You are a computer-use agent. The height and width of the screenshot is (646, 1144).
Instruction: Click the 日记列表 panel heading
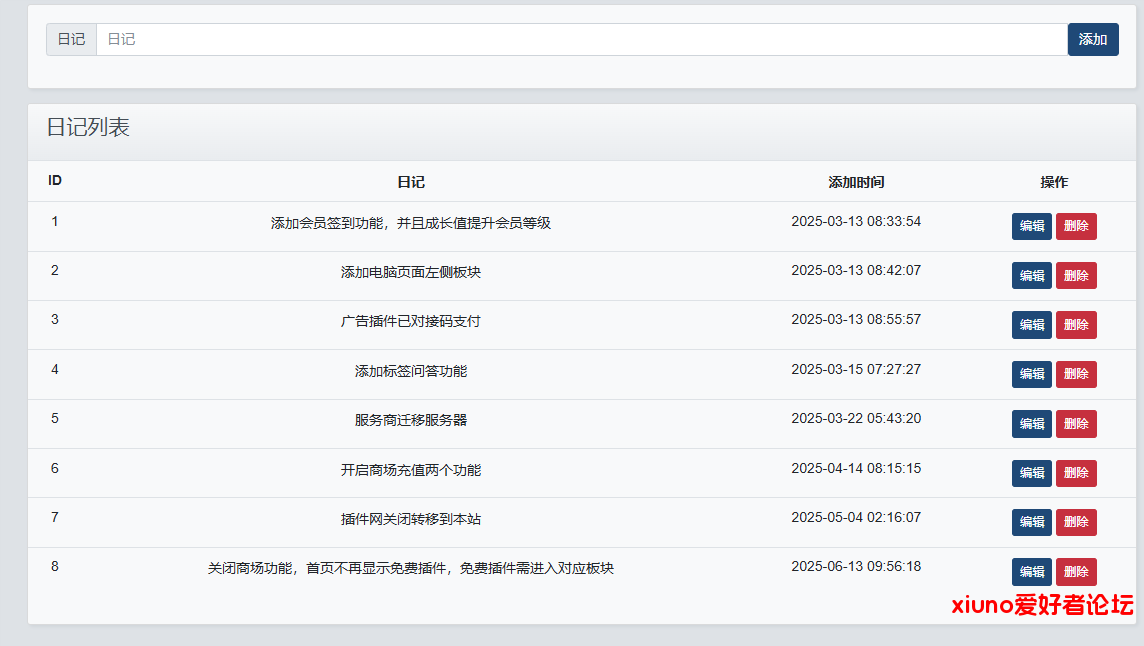pyautogui.click(x=88, y=128)
